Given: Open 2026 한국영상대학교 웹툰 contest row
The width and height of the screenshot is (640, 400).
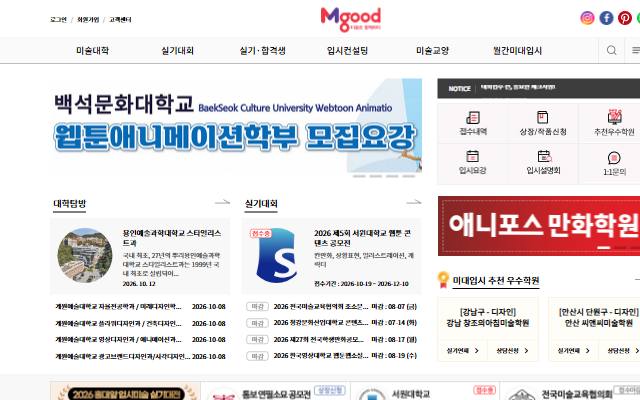Looking at the screenshot, I should (331, 356).
